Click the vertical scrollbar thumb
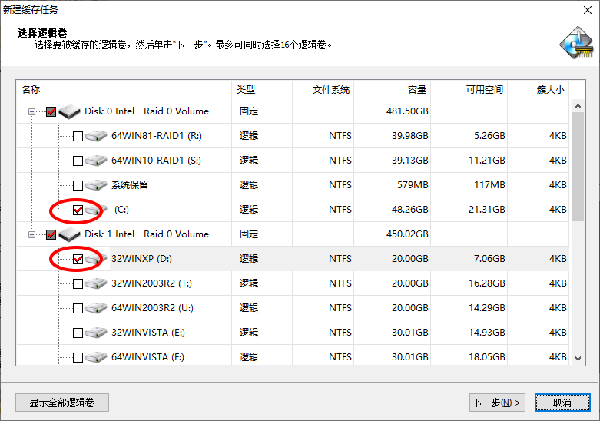Screen dimensions: 600x421 click(578, 166)
